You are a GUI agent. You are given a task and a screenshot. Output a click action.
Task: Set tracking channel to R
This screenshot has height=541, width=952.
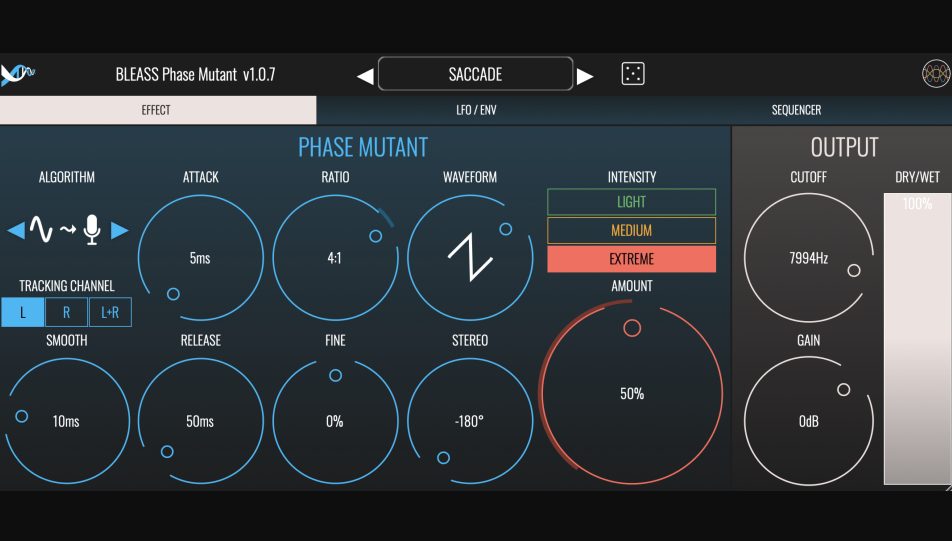pyautogui.click(x=66, y=312)
